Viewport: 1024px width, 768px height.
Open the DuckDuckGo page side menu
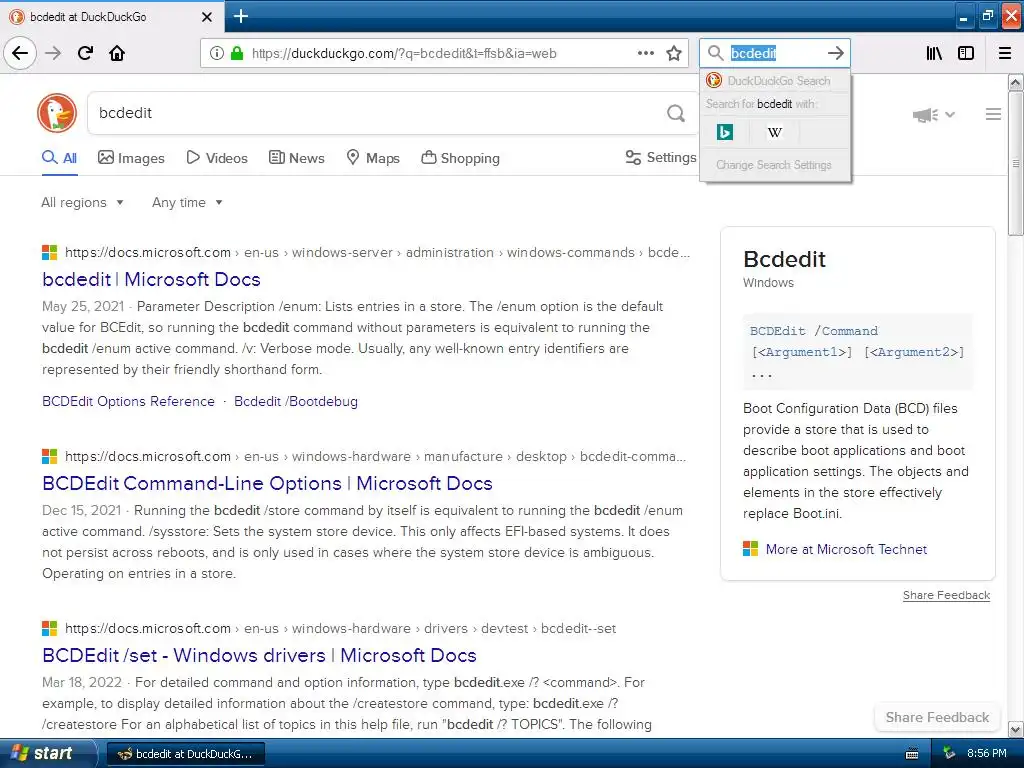993,114
